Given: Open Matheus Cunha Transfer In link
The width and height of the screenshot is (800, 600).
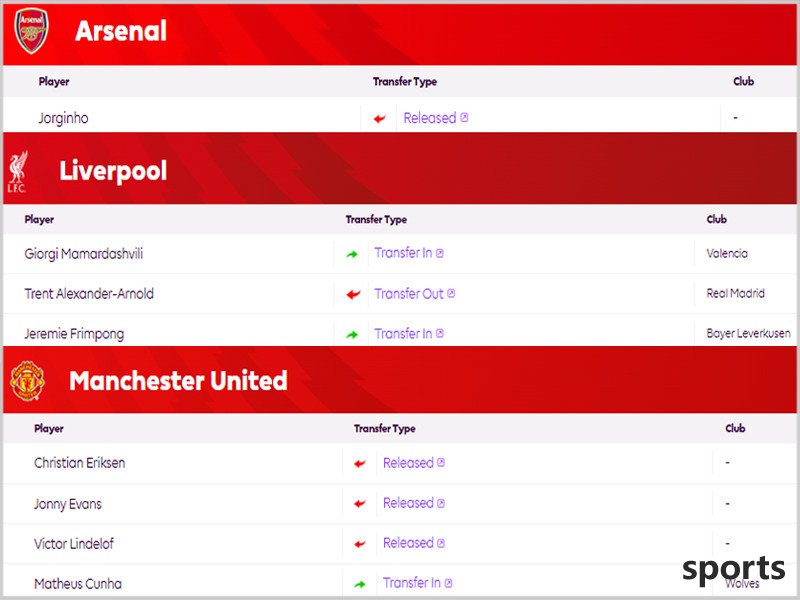Looking at the screenshot, I should [417, 583].
